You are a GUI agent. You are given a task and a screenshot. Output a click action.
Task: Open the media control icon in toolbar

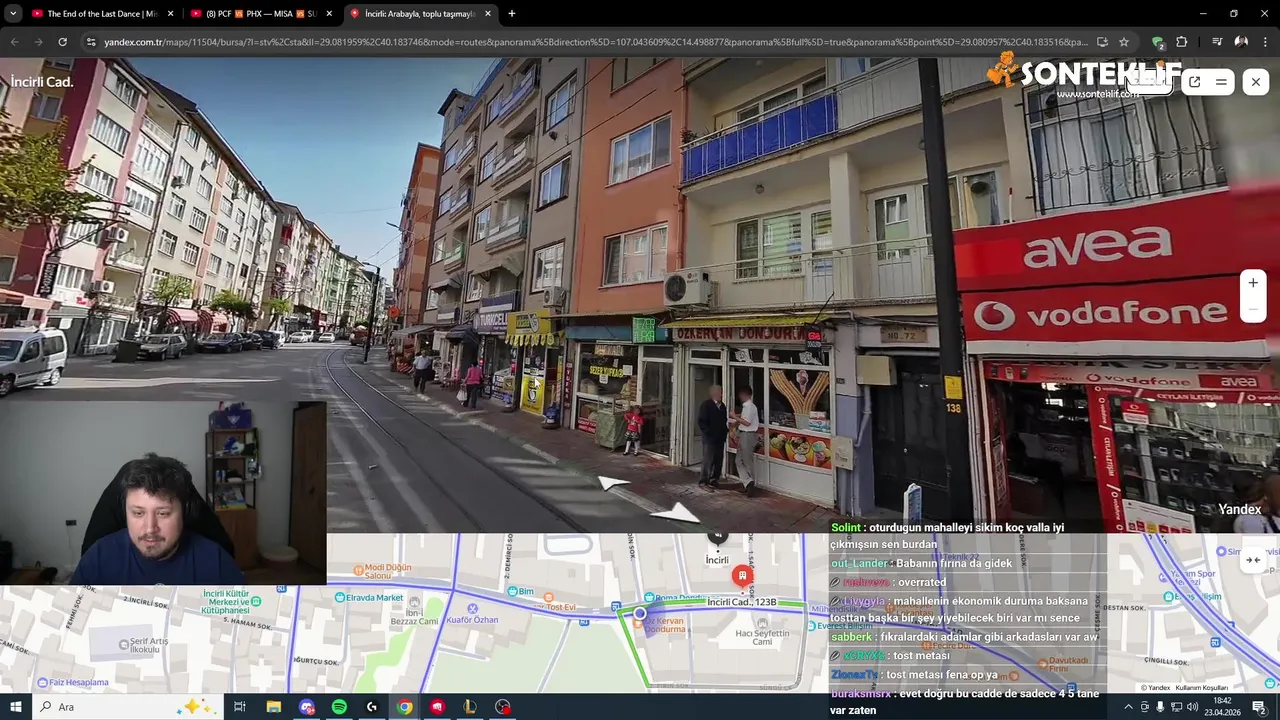1217,42
